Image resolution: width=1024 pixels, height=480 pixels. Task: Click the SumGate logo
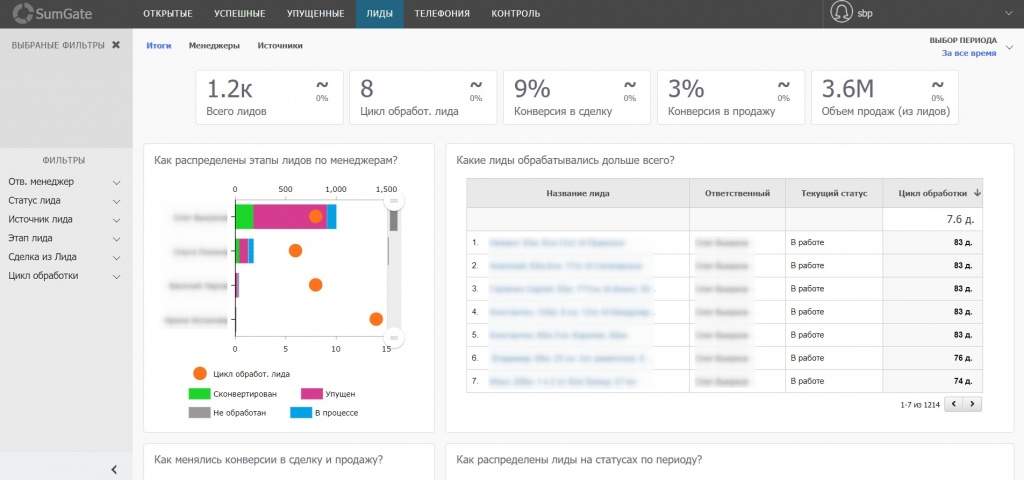pyautogui.click(x=50, y=13)
